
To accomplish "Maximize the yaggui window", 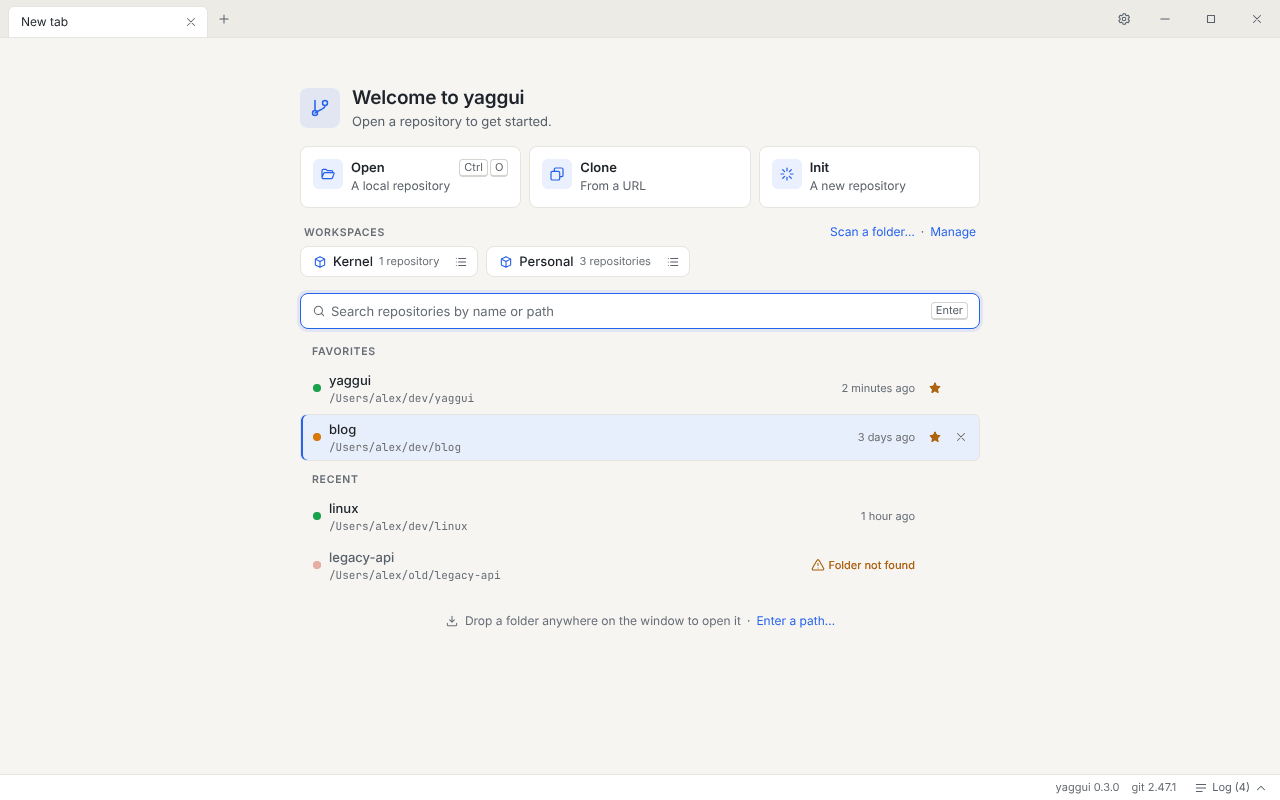I will (x=1211, y=19).
